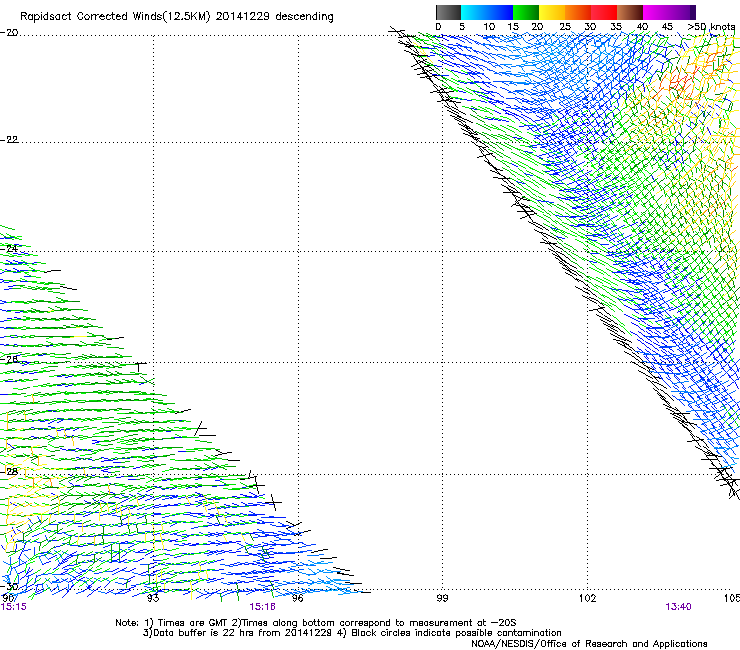Viewport: 740px width, 650px height.
Task: Click the '99' longitude axis label
Action: [442, 598]
